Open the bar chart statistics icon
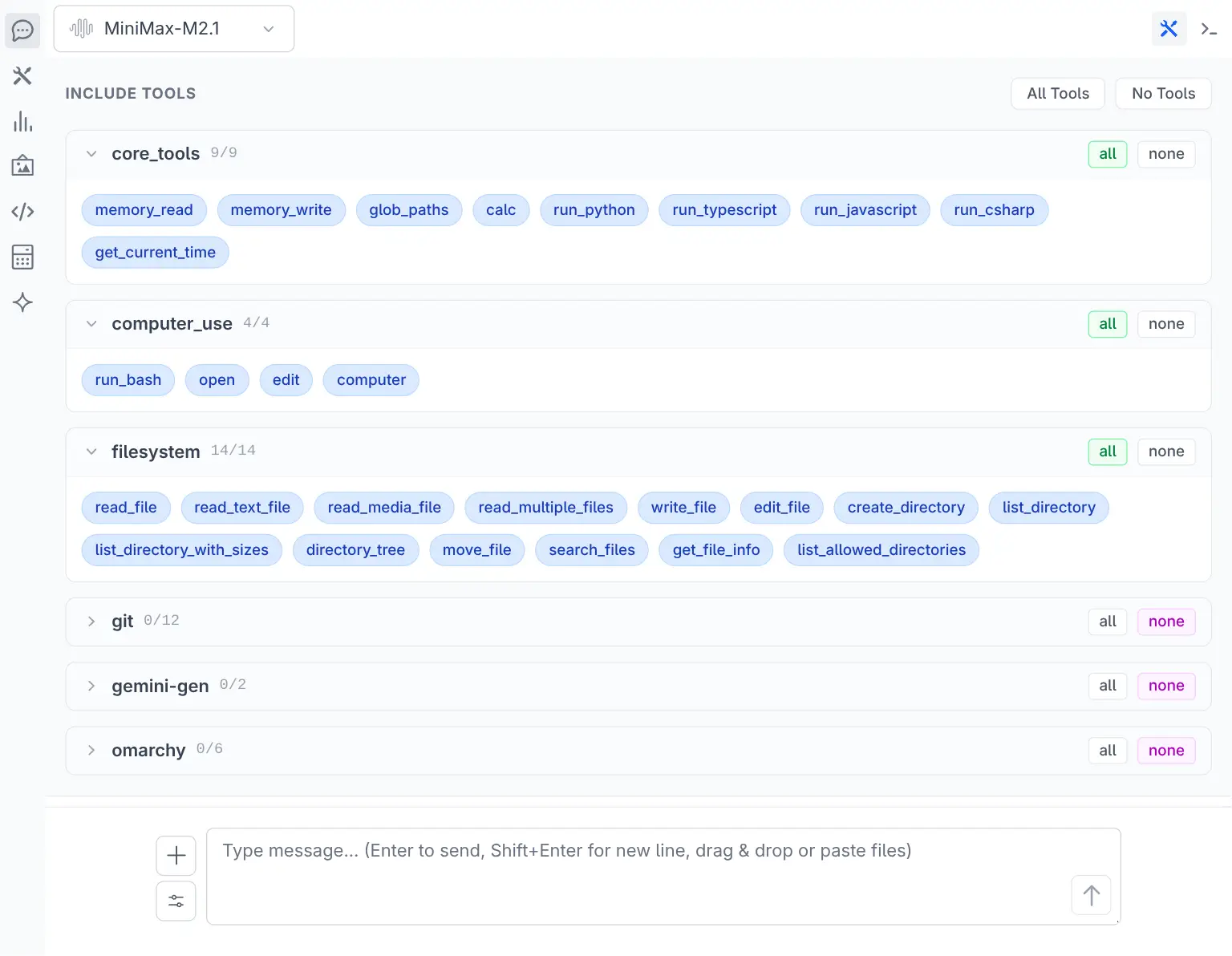 coord(22,122)
